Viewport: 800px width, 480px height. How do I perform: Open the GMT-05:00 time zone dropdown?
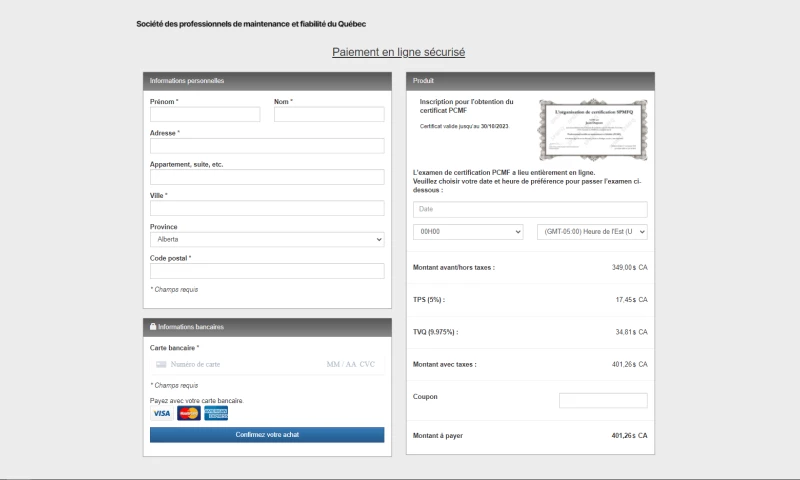pyautogui.click(x=592, y=231)
